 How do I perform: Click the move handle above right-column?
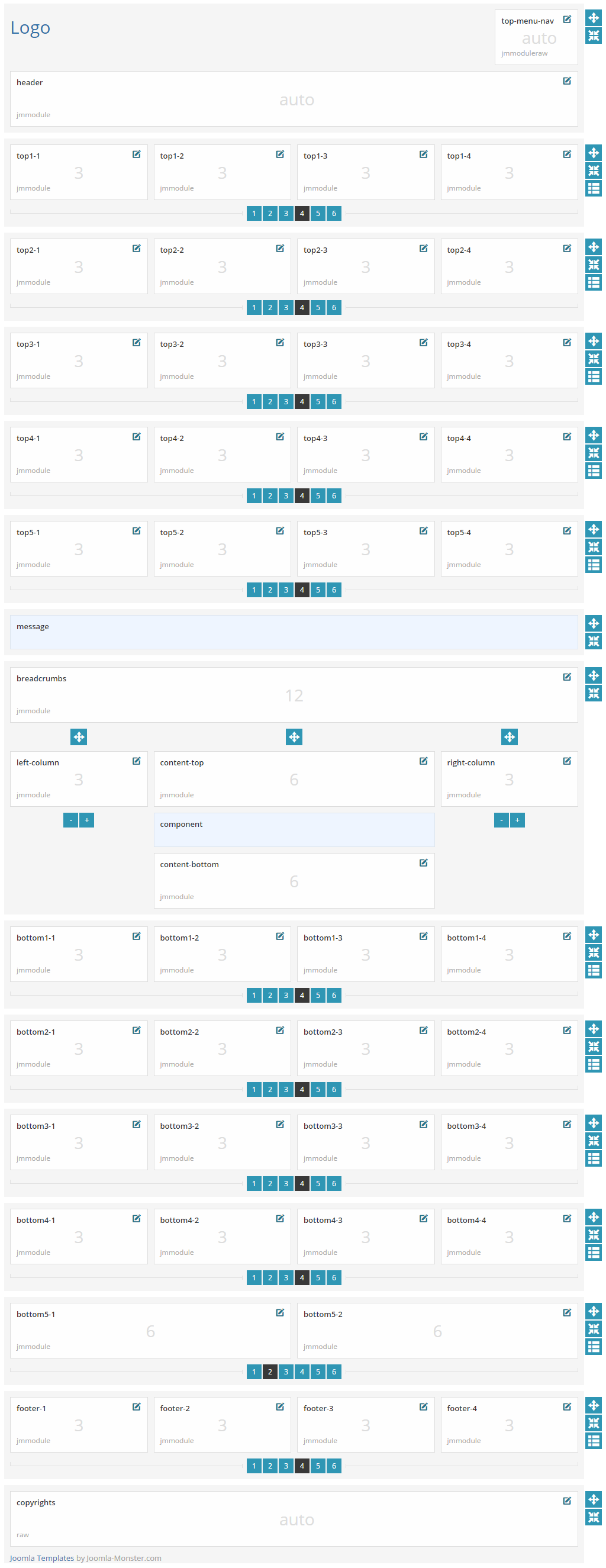point(510,737)
